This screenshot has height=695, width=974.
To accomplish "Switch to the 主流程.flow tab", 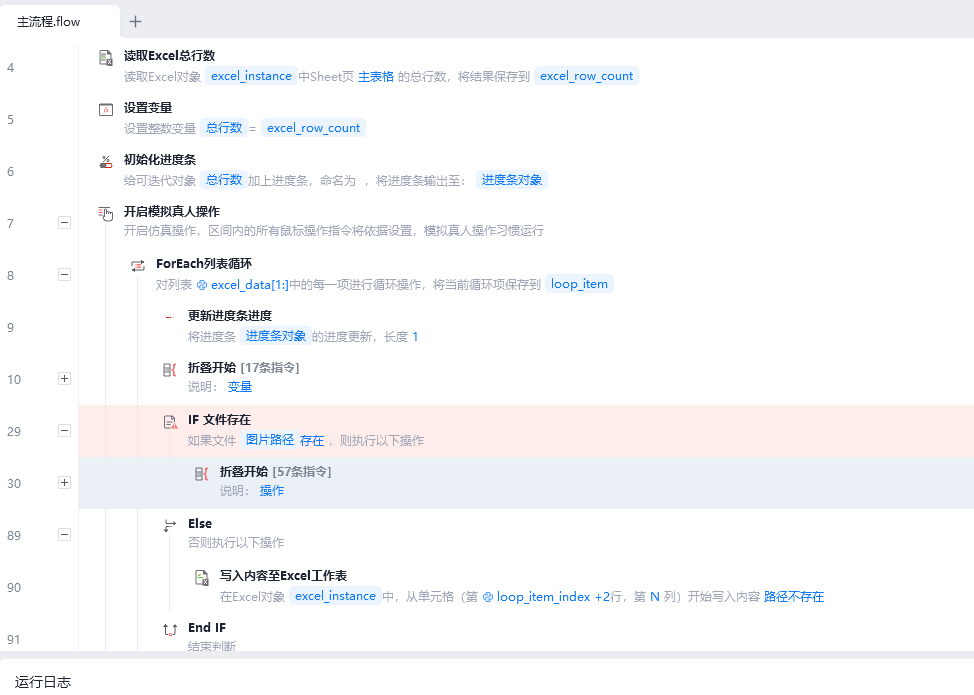I will pos(49,21).
